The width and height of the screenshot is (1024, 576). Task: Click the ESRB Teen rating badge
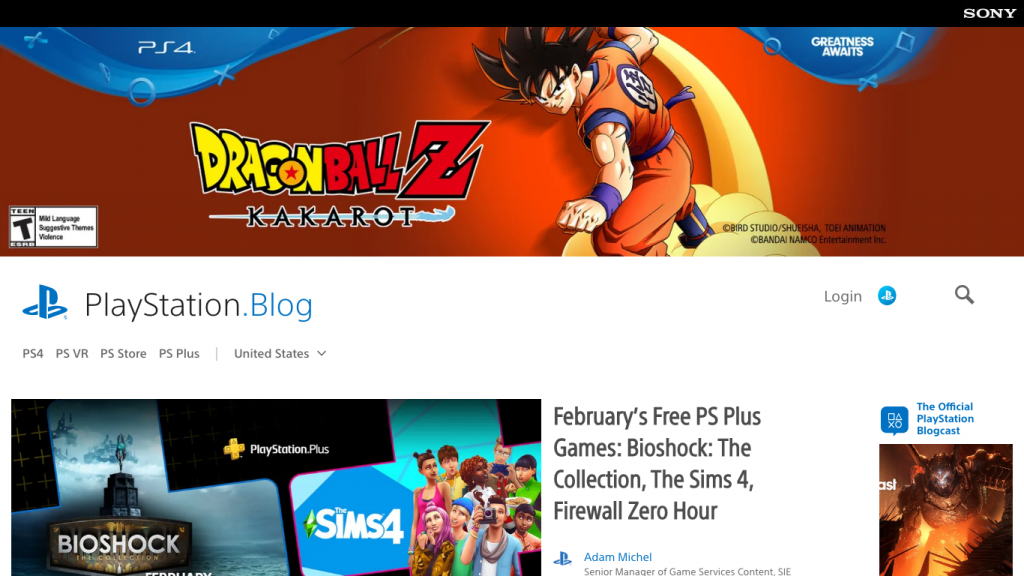(x=53, y=227)
